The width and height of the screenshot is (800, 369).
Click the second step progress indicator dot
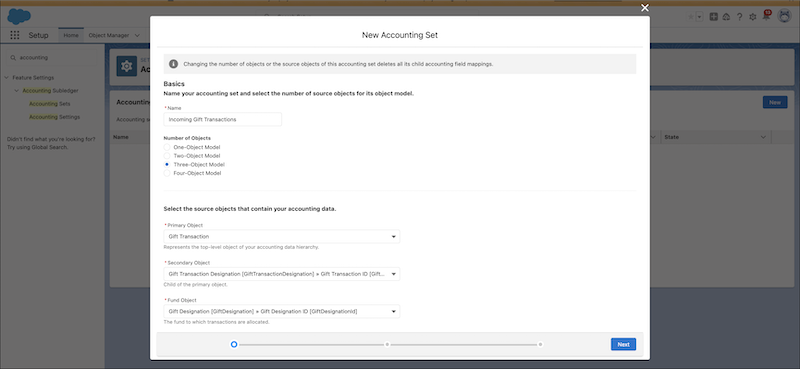[x=387, y=345]
